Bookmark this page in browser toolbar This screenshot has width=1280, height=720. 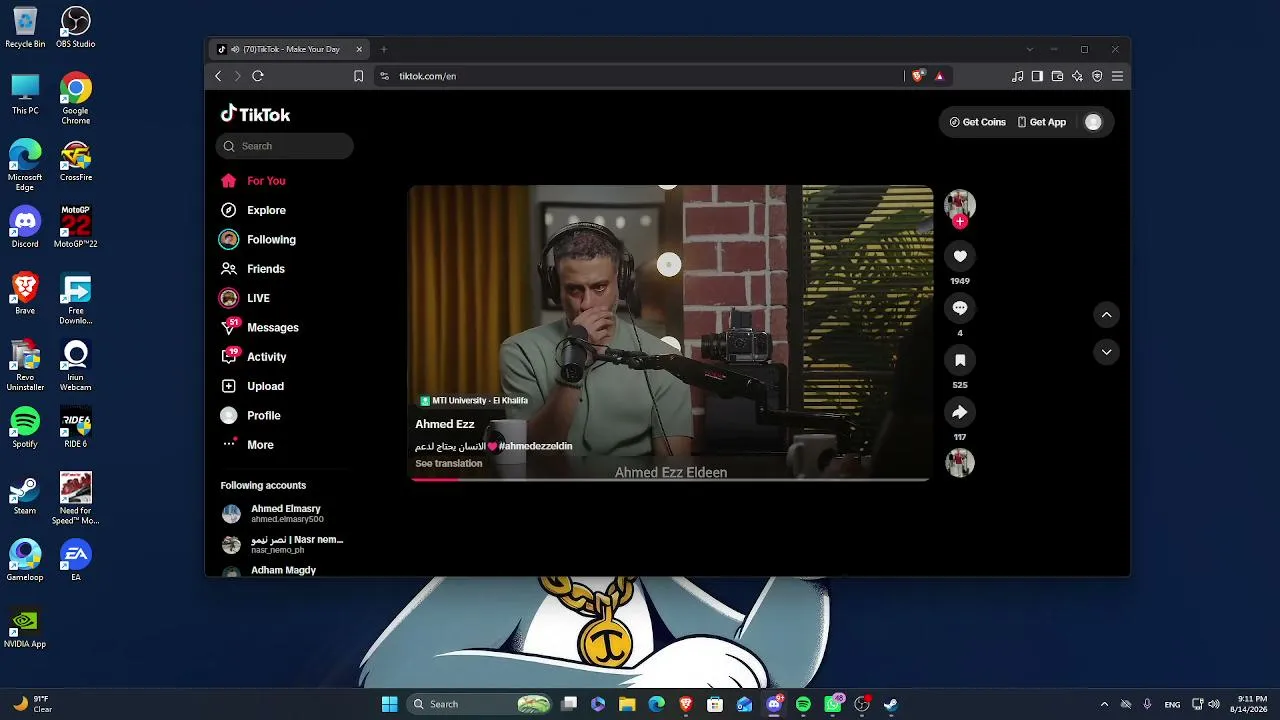point(359,76)
